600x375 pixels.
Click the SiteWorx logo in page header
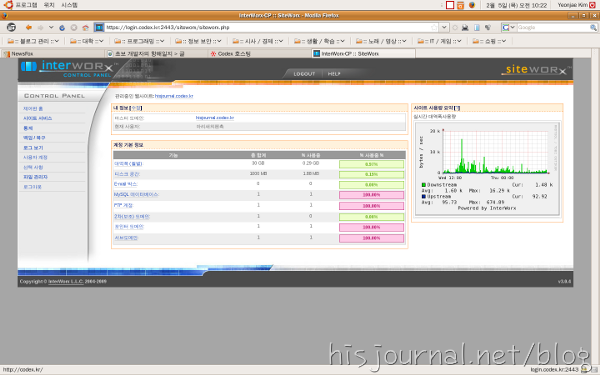coord(536,70)
